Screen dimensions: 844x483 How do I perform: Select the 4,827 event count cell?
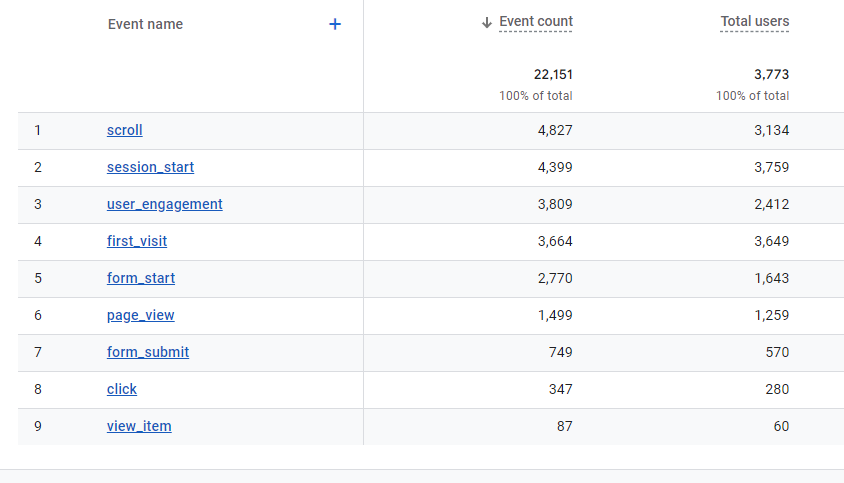click(555, 130)
